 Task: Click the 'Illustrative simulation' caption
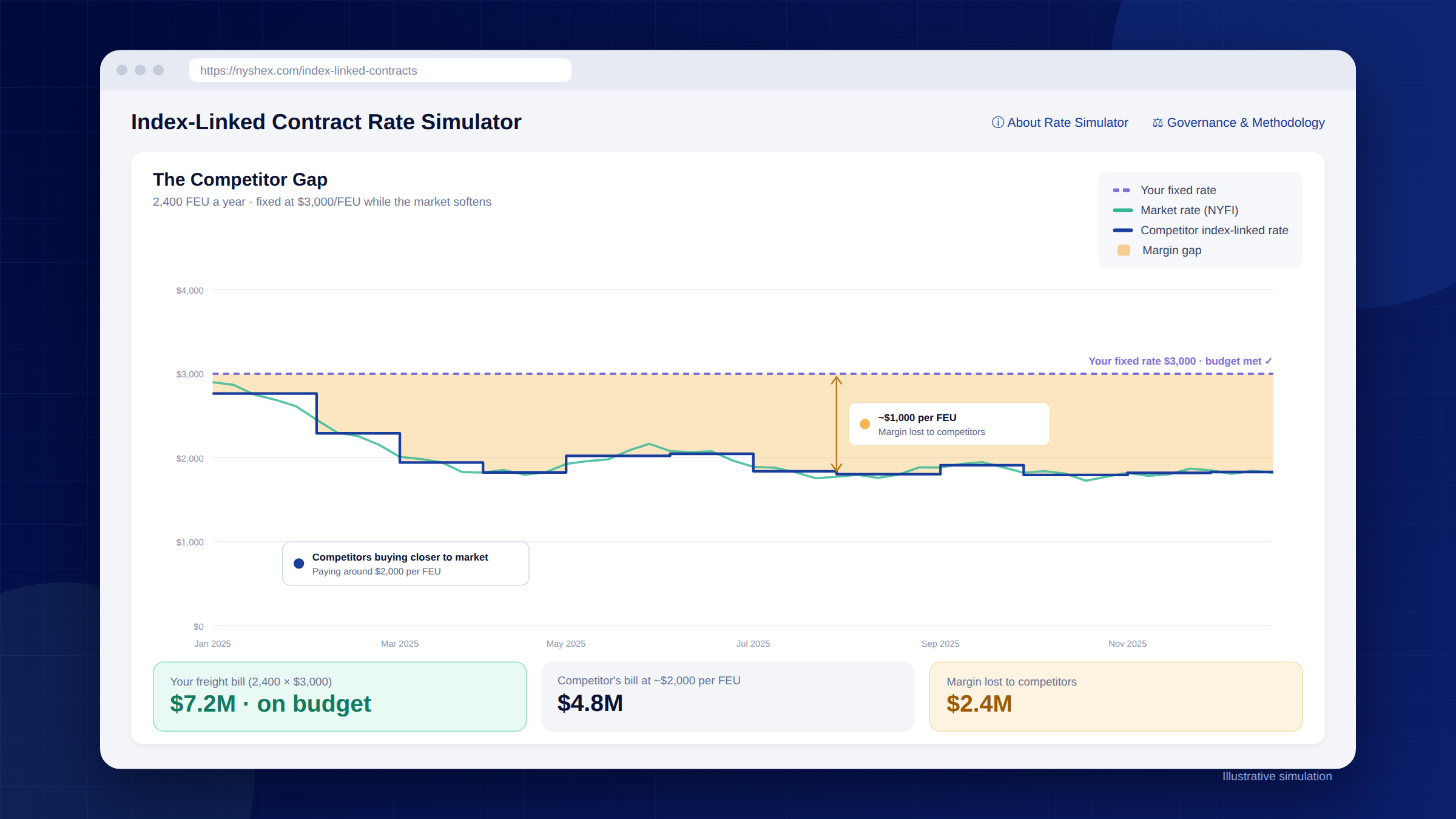1277,777
